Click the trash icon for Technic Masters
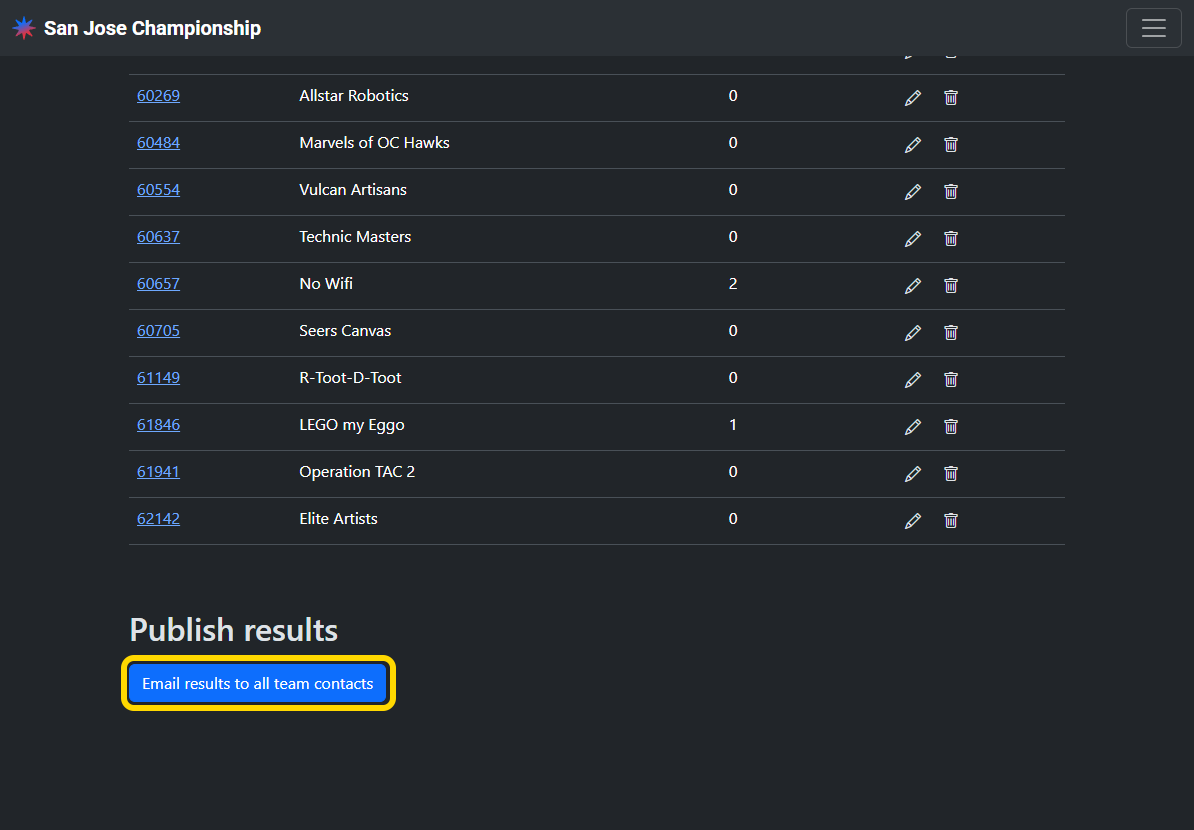 pos(951,239)
